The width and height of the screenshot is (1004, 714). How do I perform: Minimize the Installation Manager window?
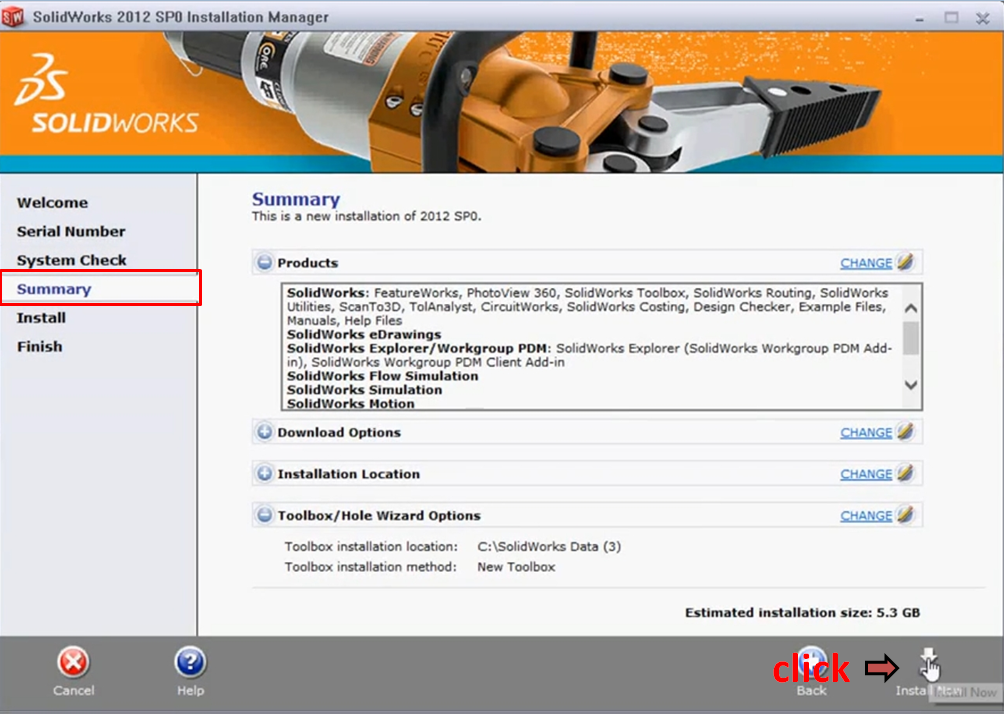pos(919,18)
